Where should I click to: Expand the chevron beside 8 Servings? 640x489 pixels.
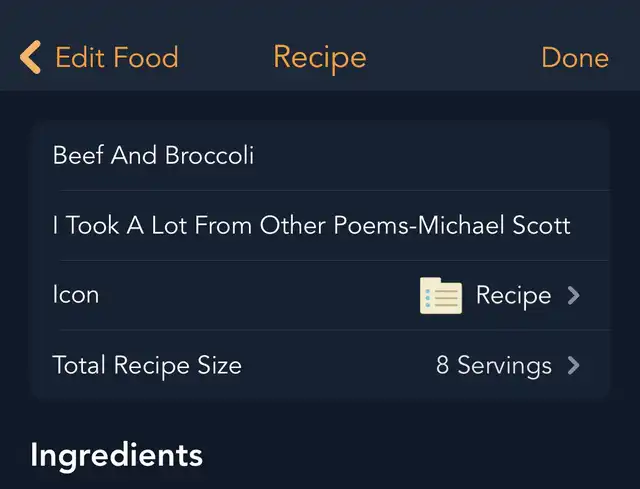pos(574,366)
